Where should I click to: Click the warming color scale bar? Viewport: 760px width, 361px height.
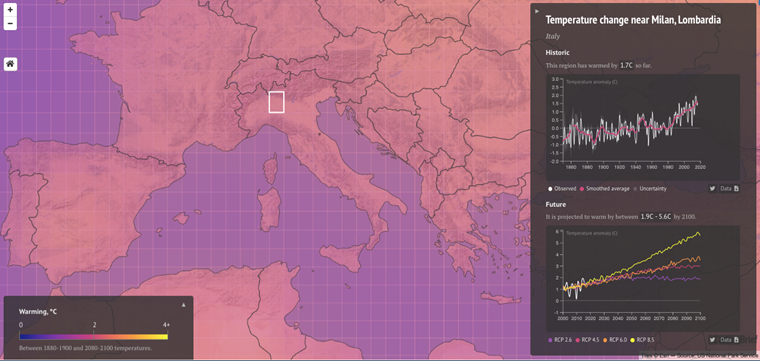pos(94,336)
